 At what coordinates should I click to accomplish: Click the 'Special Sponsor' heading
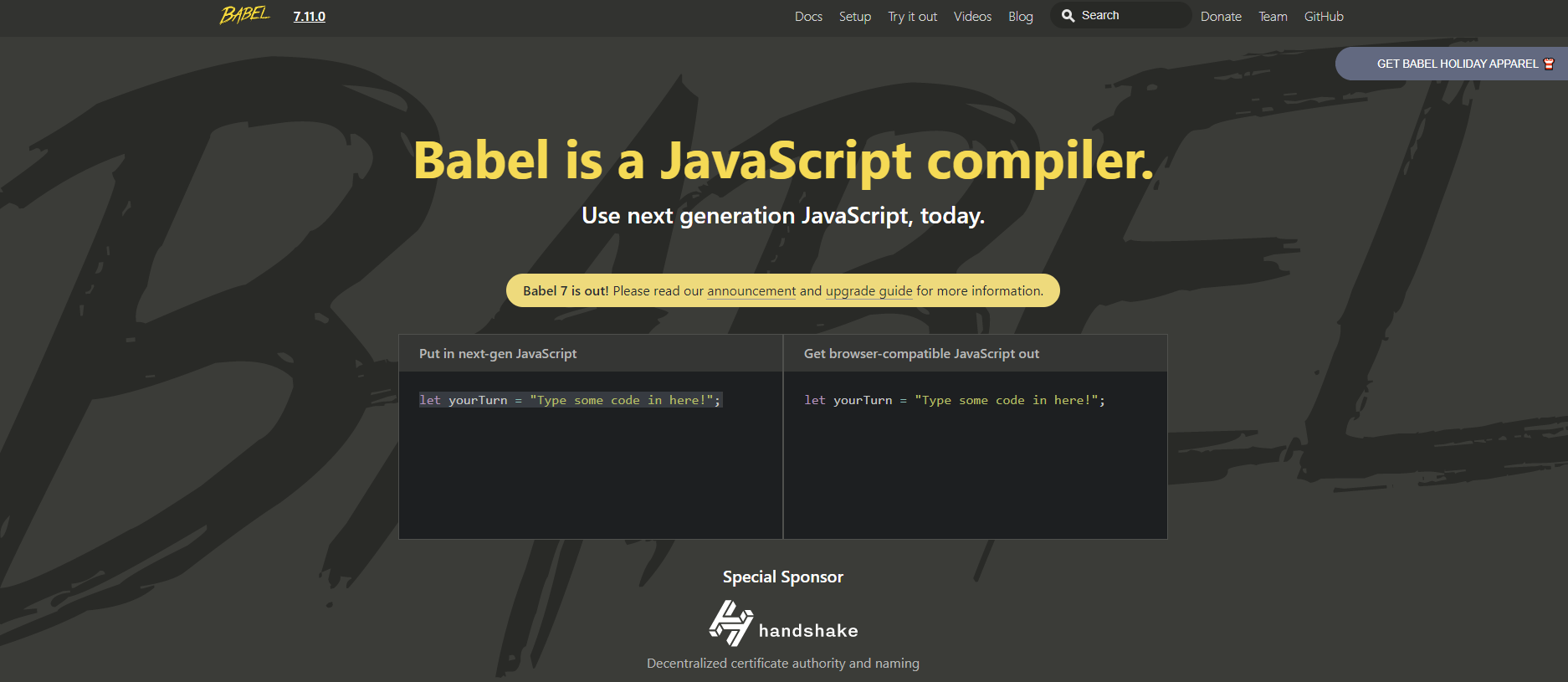point(783,577)
